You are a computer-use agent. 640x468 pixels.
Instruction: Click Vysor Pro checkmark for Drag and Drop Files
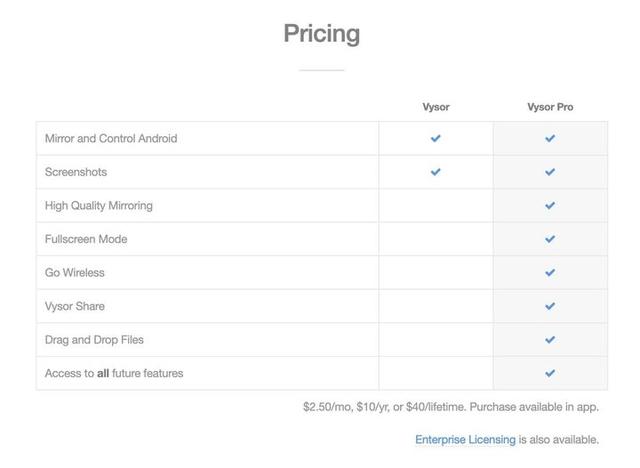[549, 340]
